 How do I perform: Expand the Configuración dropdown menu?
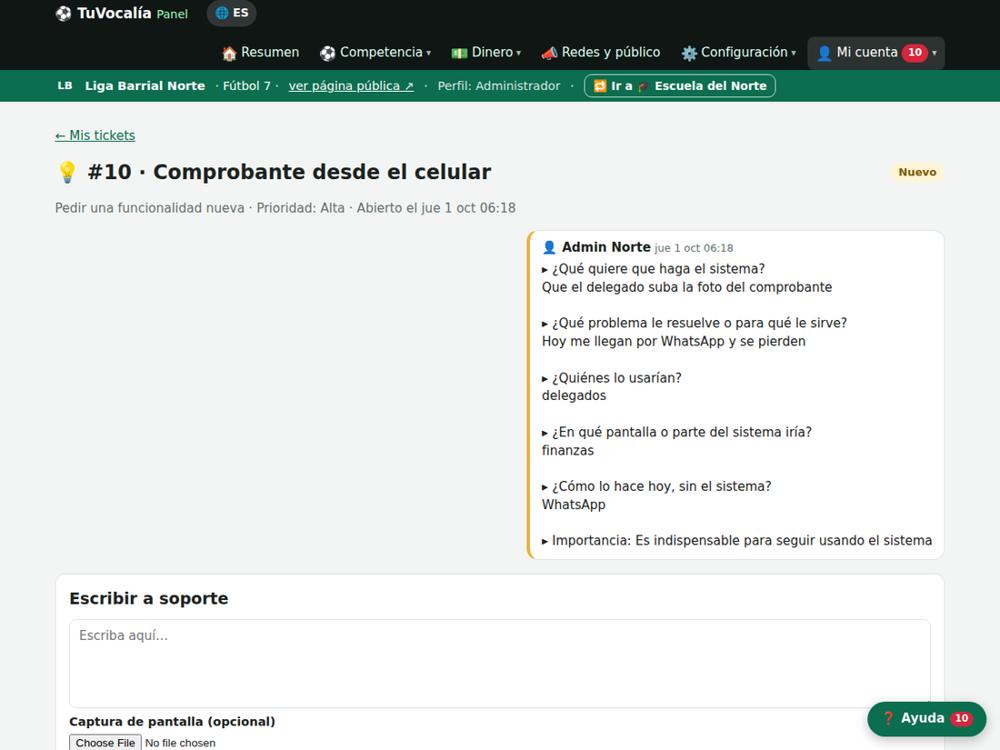tap(739, 52)
